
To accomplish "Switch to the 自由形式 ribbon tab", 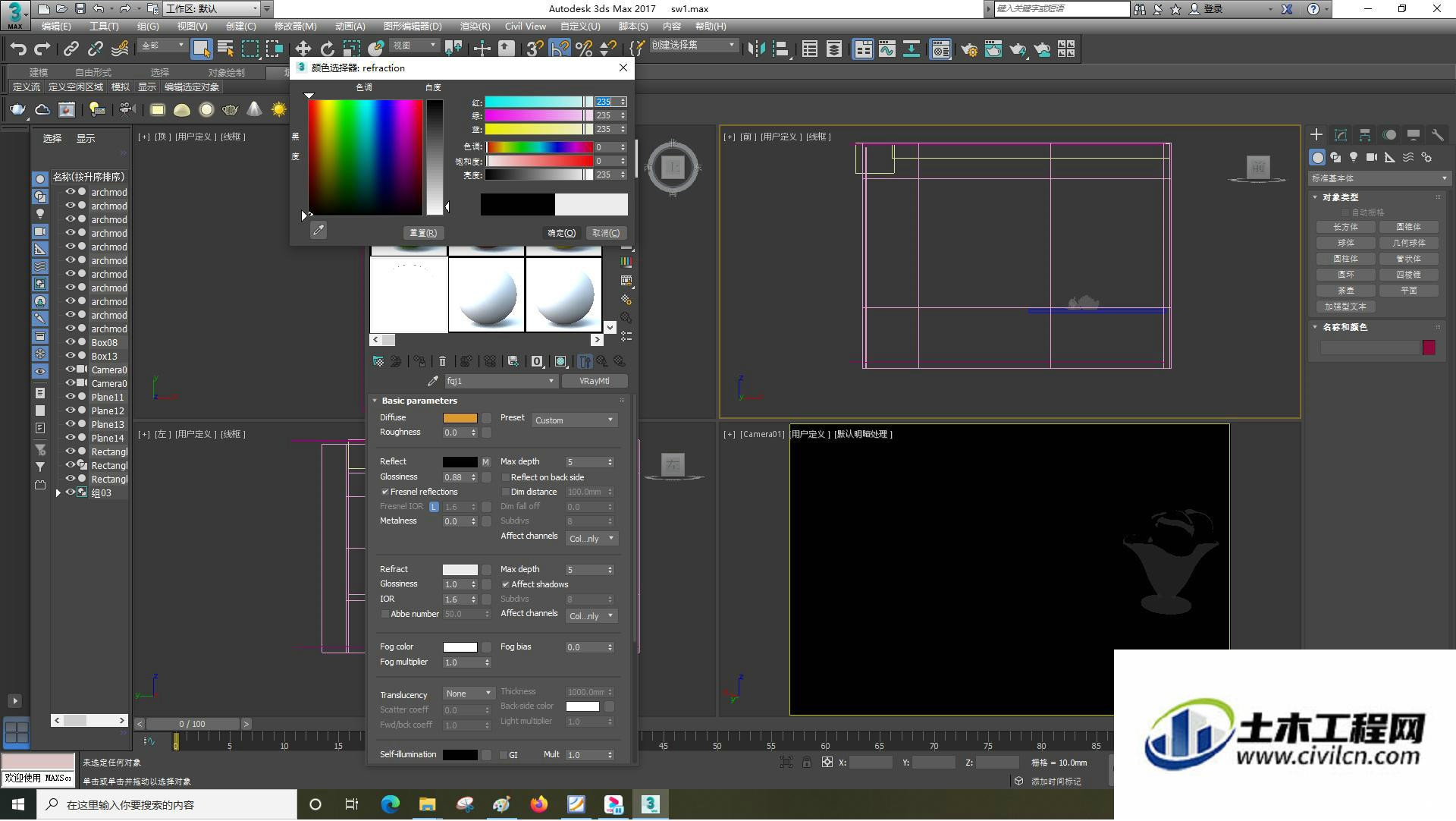I will (x=93, y=73).
